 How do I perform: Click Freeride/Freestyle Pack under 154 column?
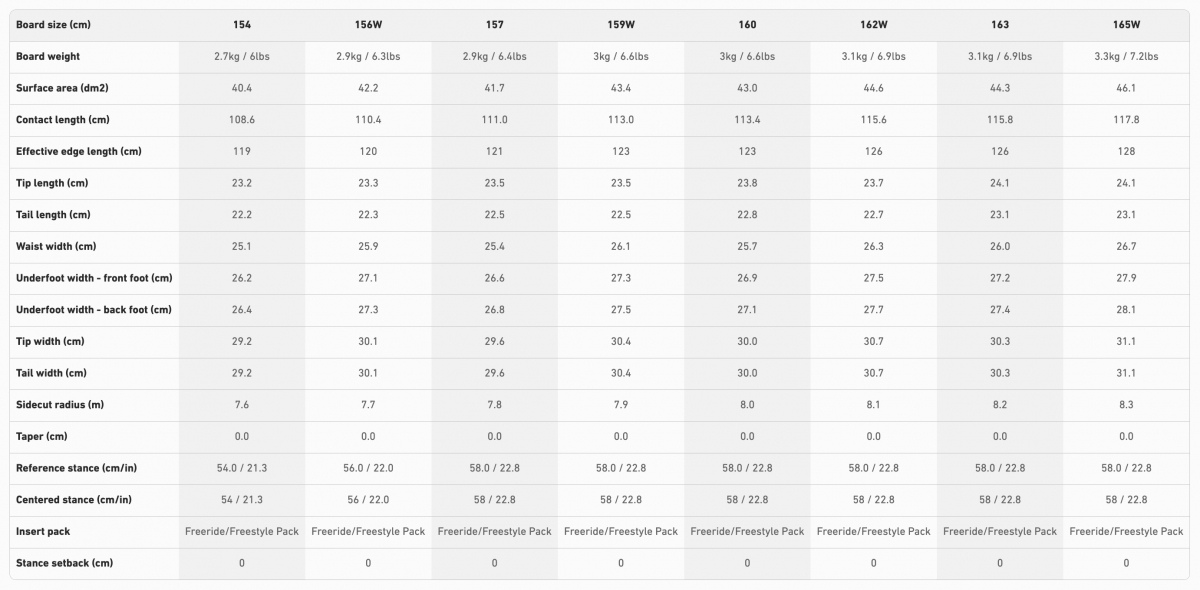242,531
